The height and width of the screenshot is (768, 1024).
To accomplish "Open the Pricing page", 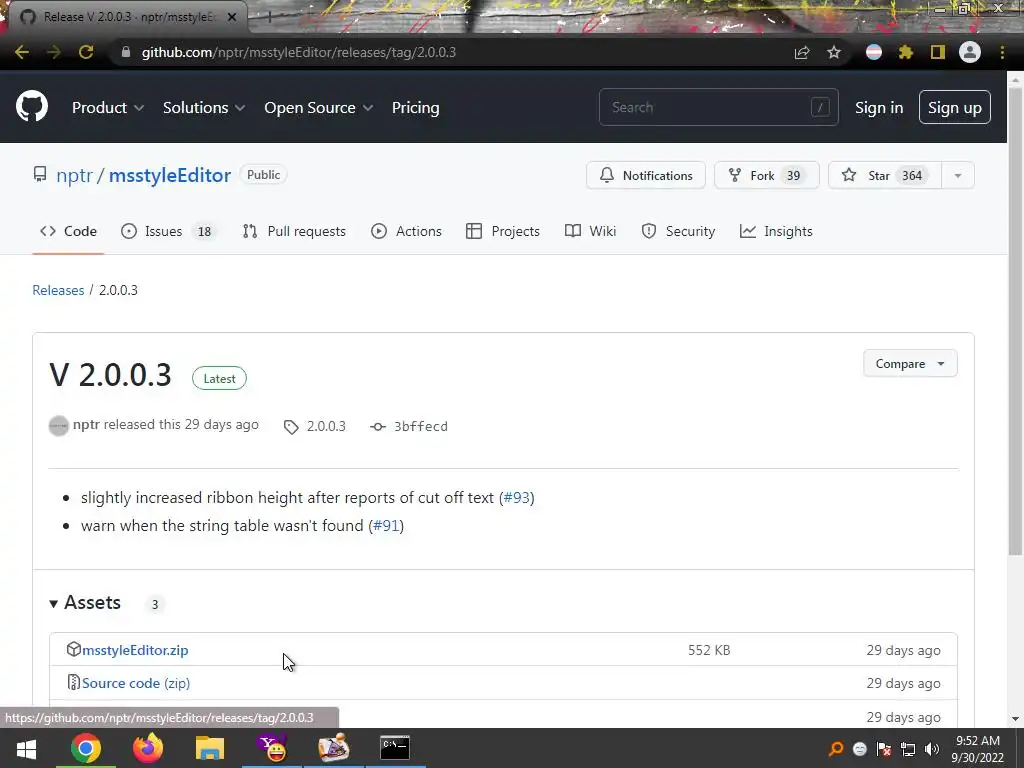I will point(415,108).
